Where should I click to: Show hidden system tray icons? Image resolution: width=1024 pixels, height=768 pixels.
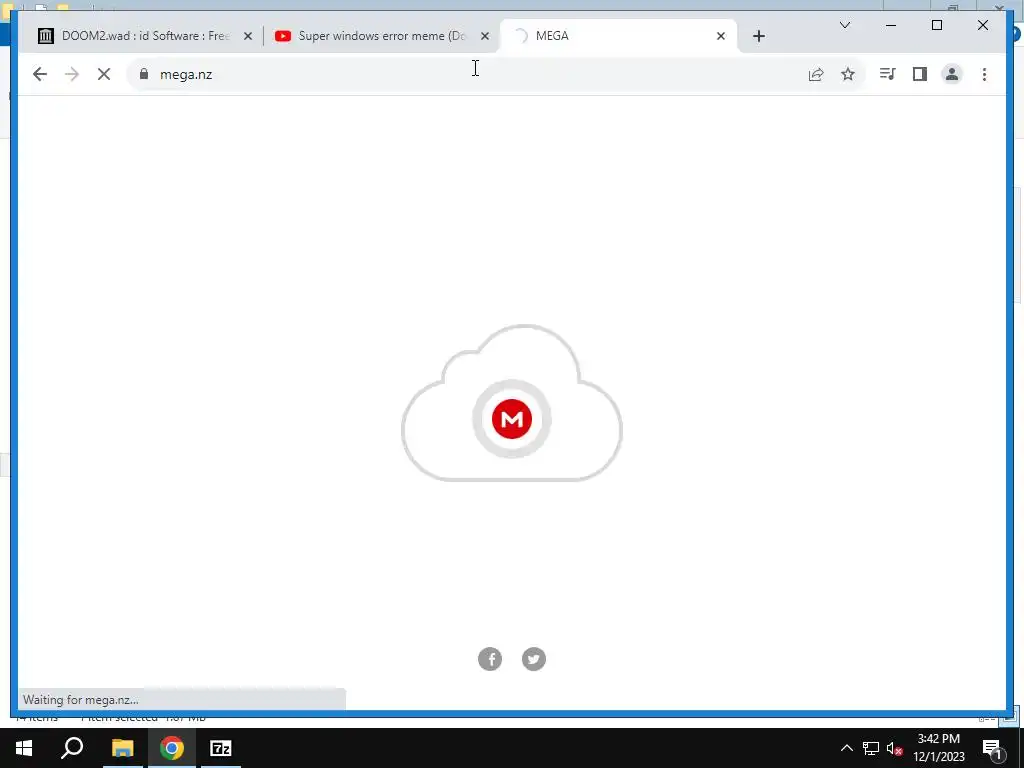click(846, 748)
